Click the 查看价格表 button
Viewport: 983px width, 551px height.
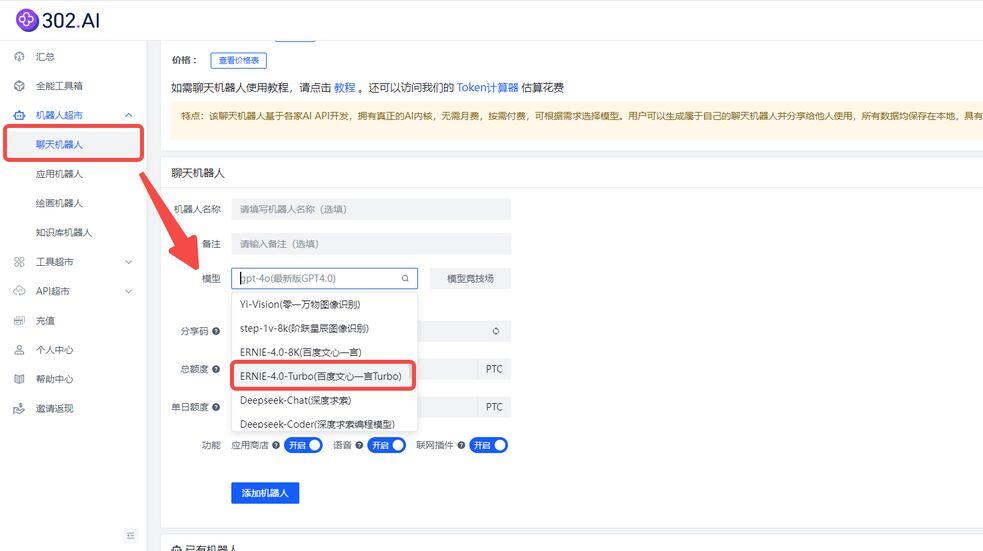pos(239,60)
